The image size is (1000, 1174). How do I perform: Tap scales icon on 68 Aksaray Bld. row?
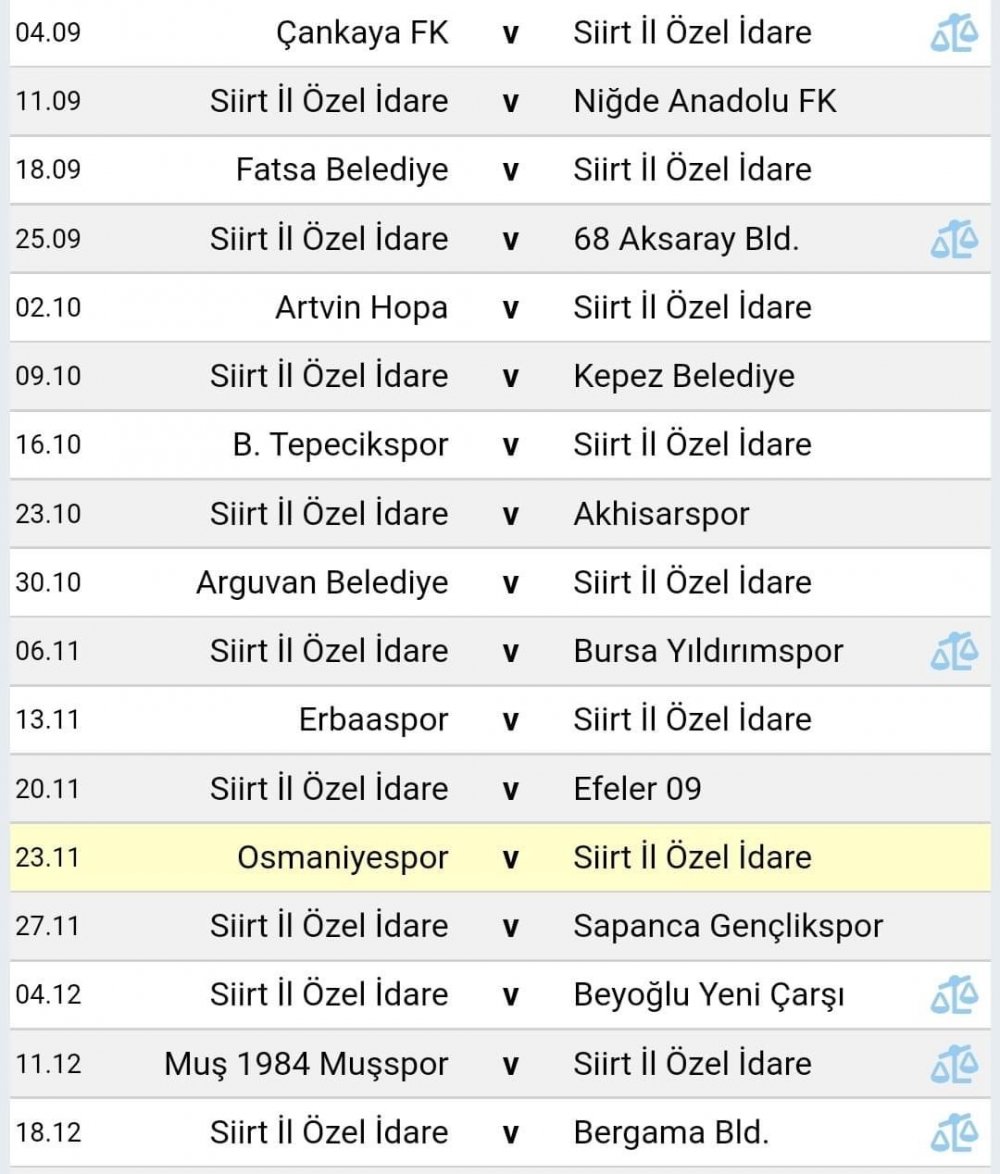click(x=954, y=239)
